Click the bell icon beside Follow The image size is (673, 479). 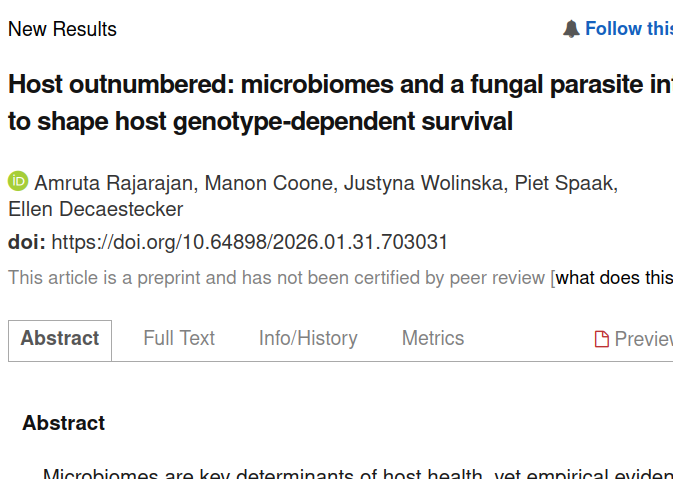click(571, 29)
